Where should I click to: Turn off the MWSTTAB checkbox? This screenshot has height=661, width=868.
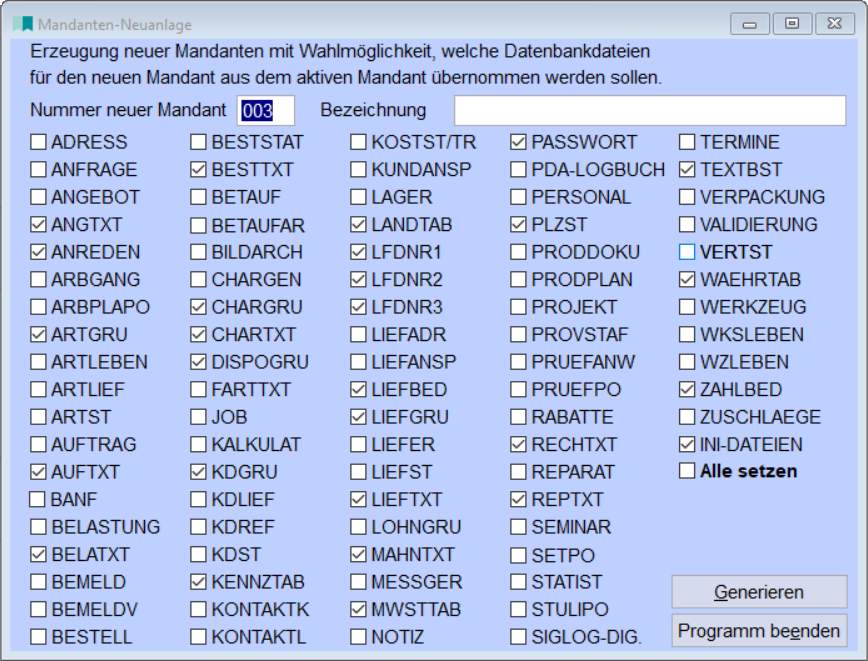[359, 609]
